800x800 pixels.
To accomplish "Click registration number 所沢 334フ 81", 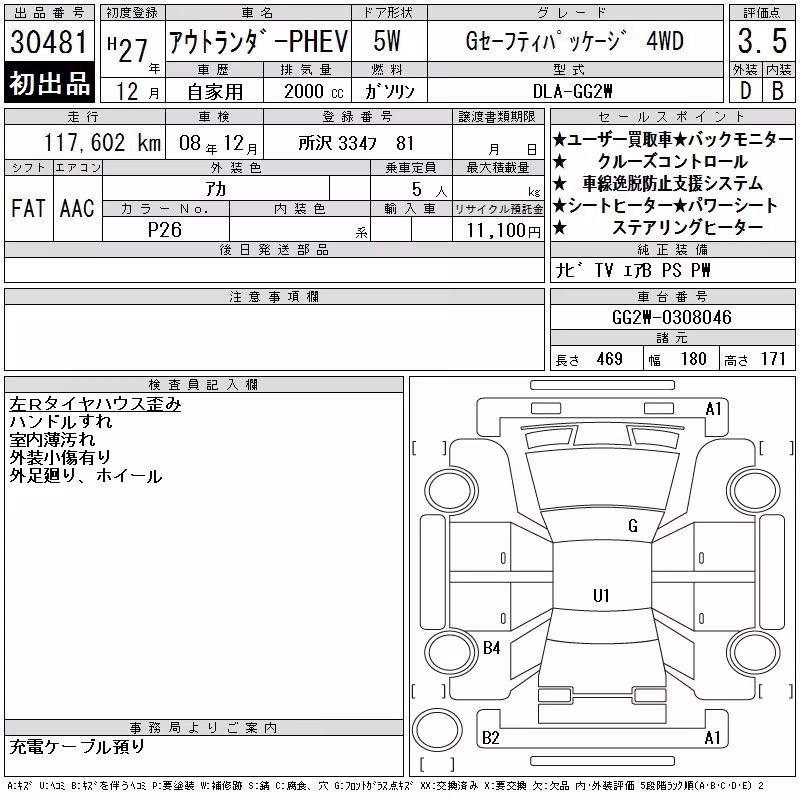I will (356, 143).
